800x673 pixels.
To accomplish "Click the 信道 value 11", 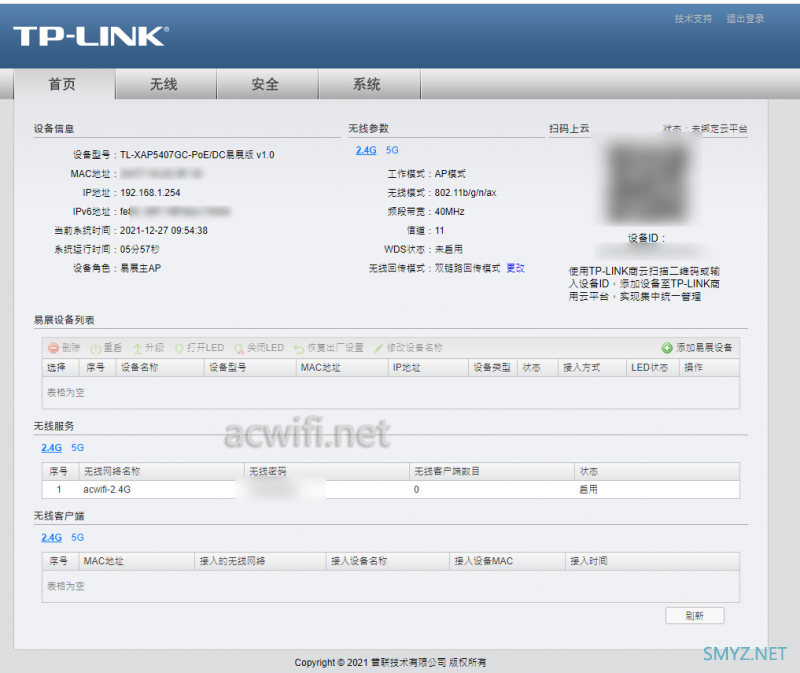I will (x=439, y=231).
